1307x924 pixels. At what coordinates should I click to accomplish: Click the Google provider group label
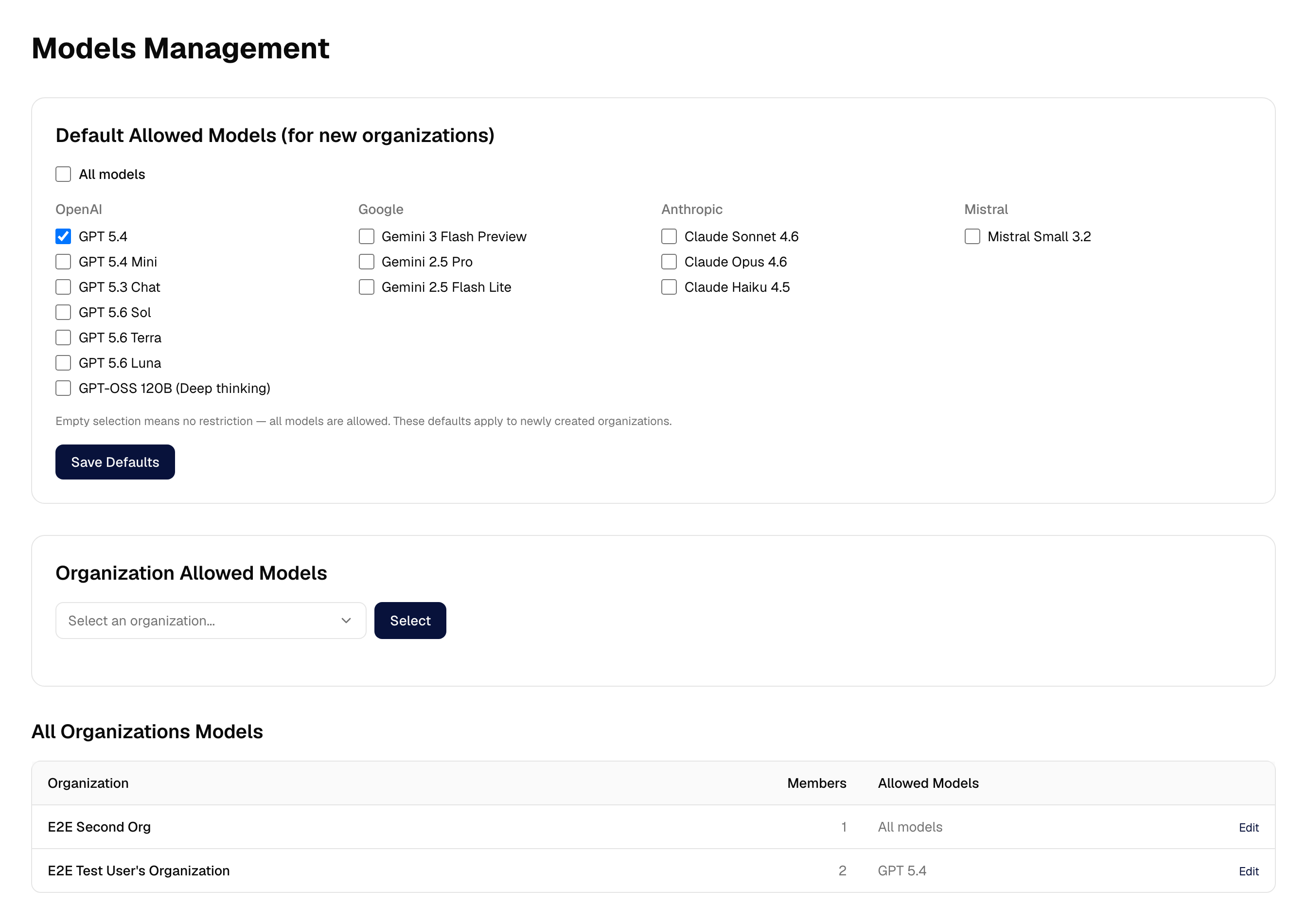coord(381,210)
